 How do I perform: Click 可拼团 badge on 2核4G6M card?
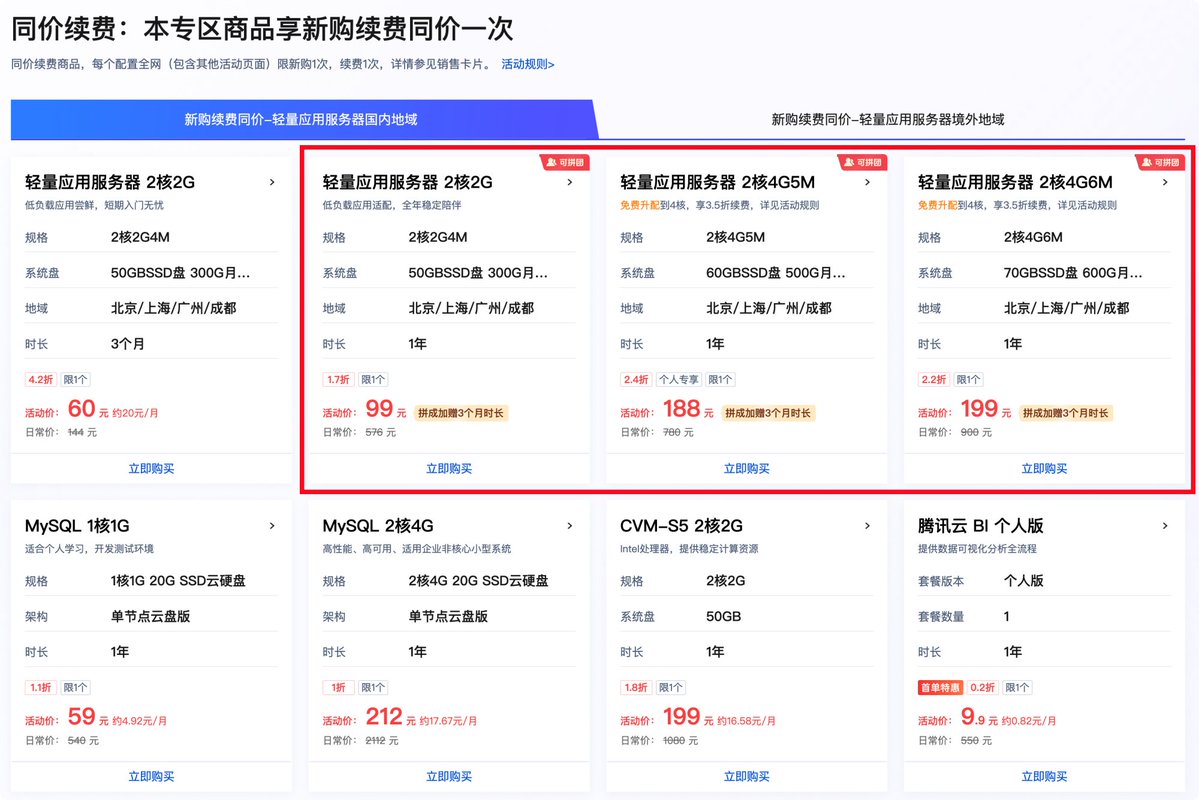click(x=1161, y=162)
